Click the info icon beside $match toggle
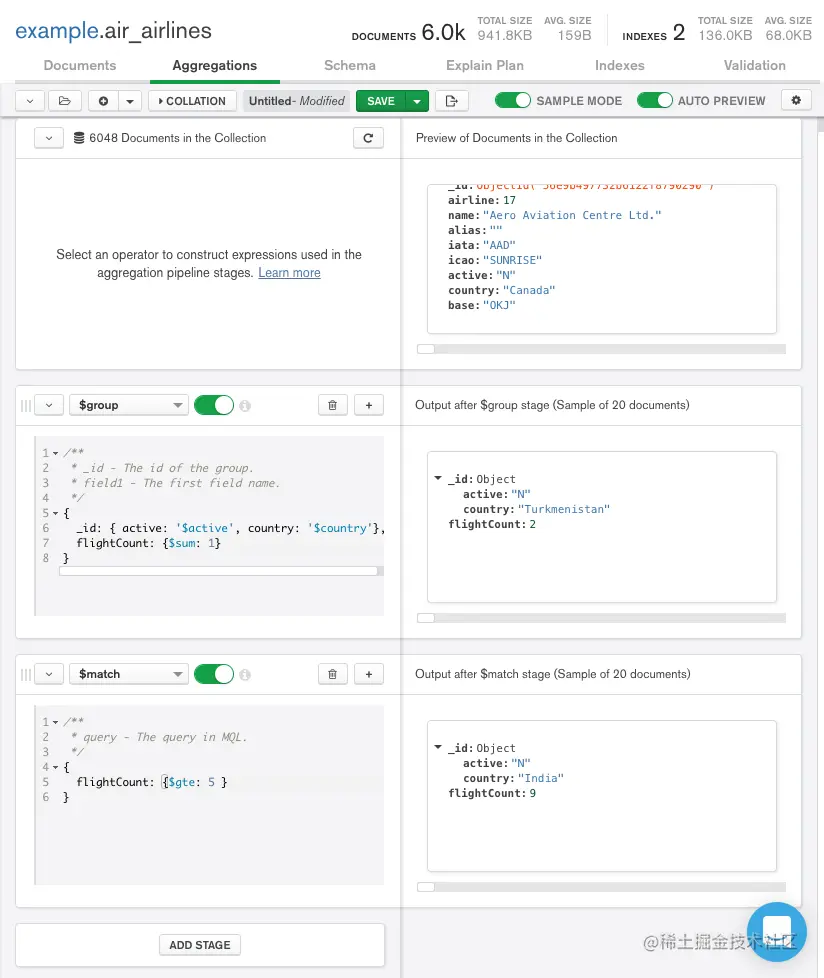This screenshot has height=978, width=824. click(x=245, y=675)
